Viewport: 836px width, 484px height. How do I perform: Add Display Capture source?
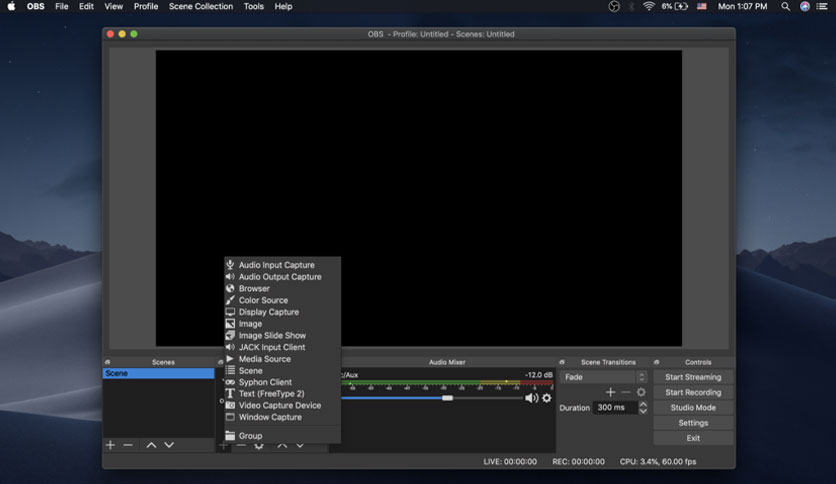(283, 312)
